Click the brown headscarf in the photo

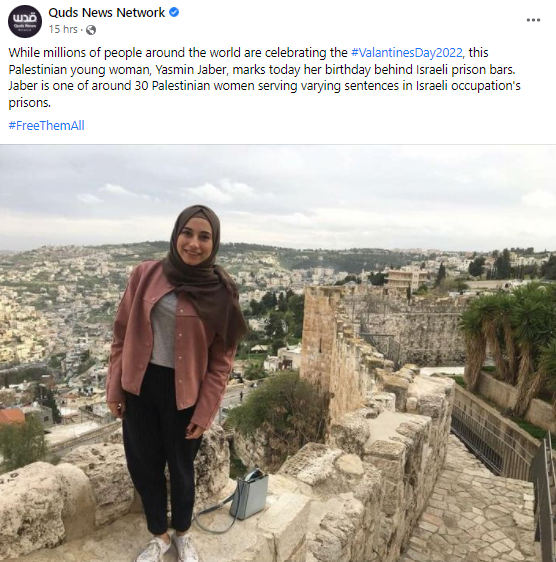[206, 276]
